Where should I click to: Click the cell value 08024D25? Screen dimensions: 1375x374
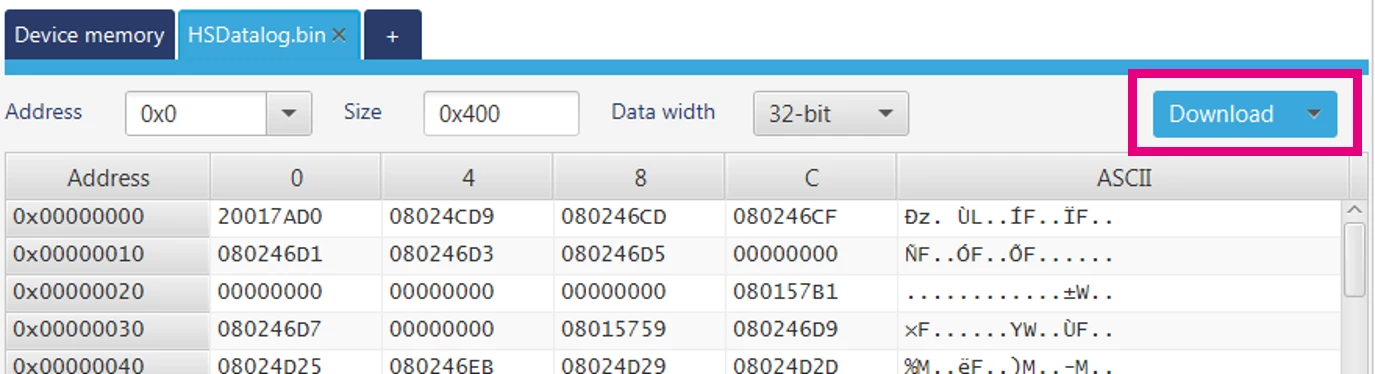pos(270,365)
